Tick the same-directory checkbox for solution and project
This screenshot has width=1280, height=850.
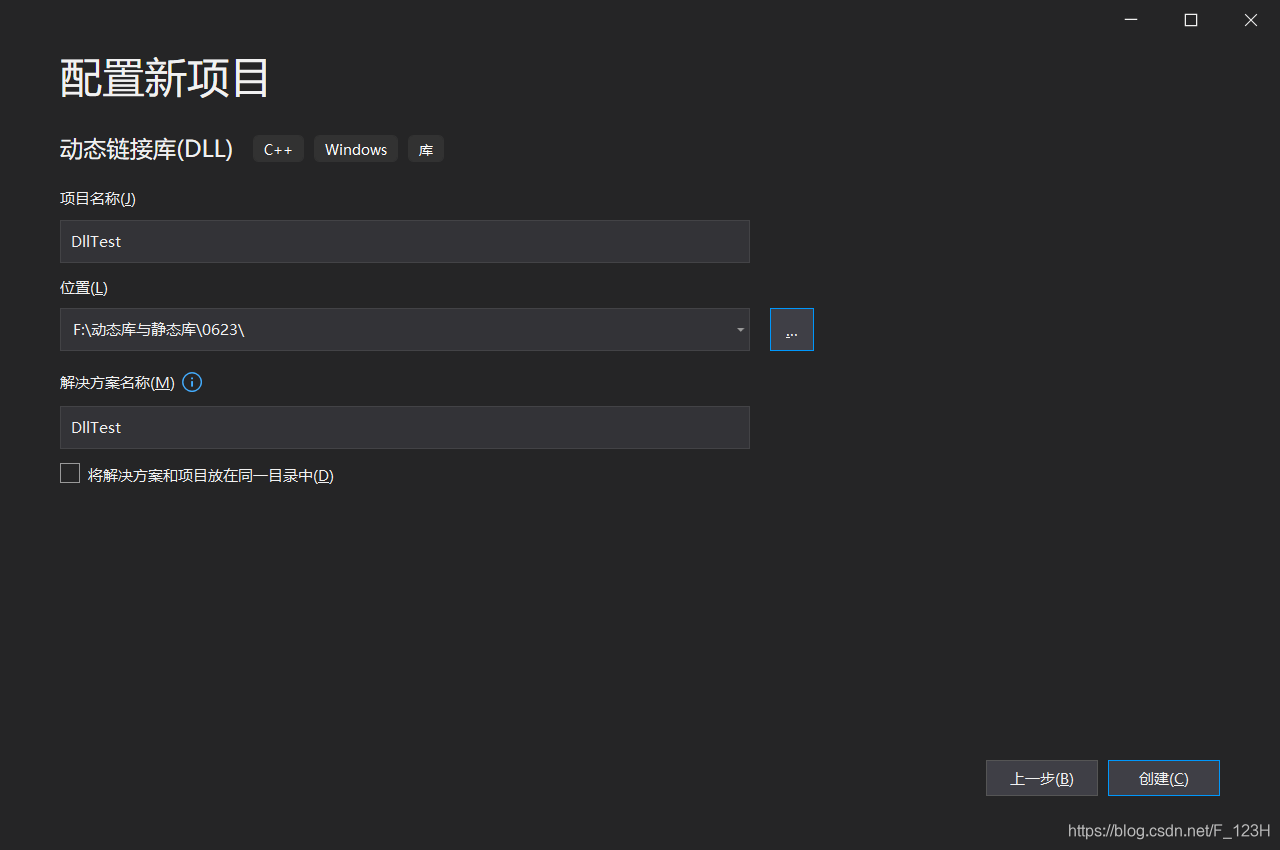coord(70,474)
